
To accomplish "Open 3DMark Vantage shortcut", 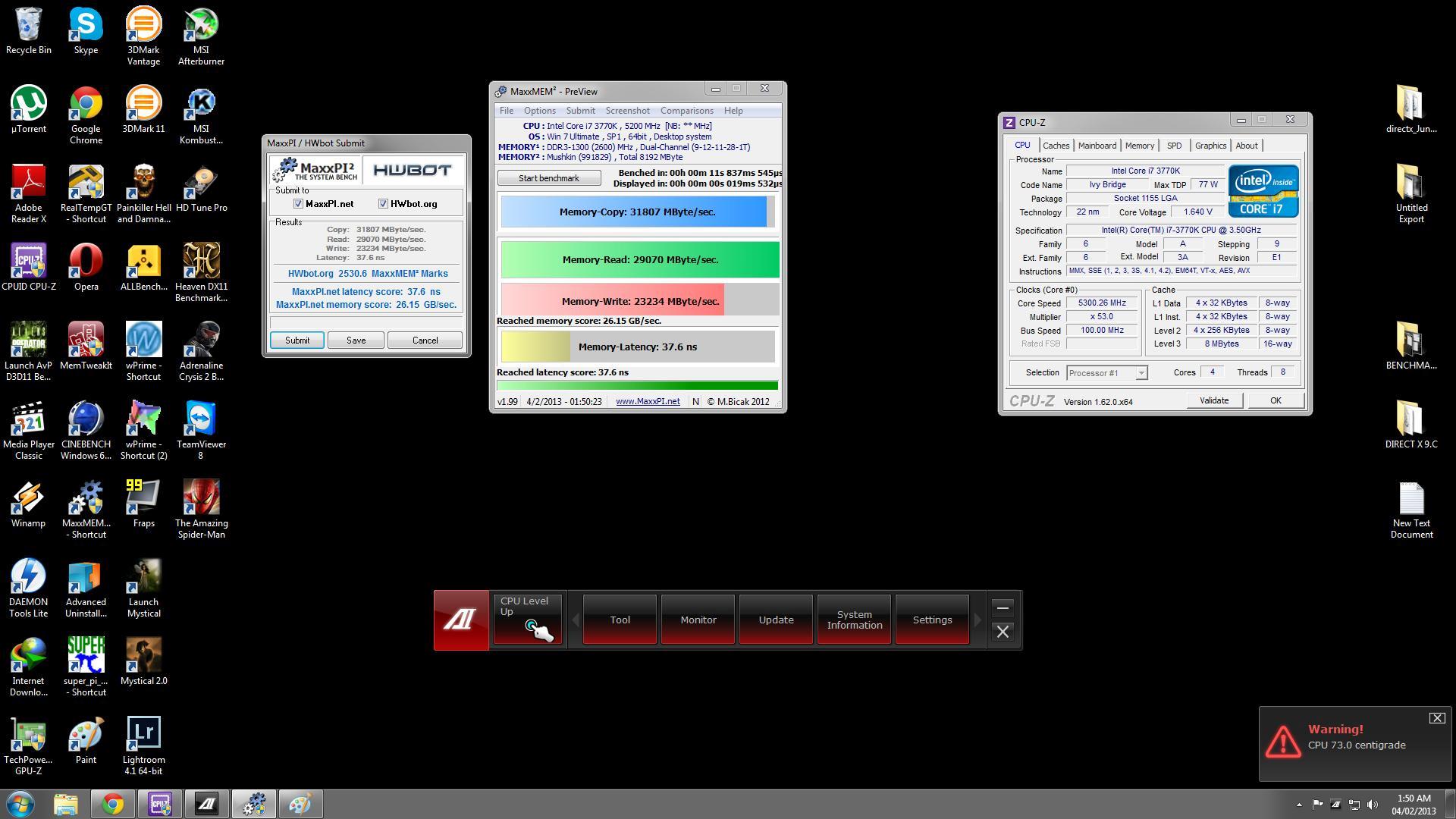I will [x=143, y=36].
